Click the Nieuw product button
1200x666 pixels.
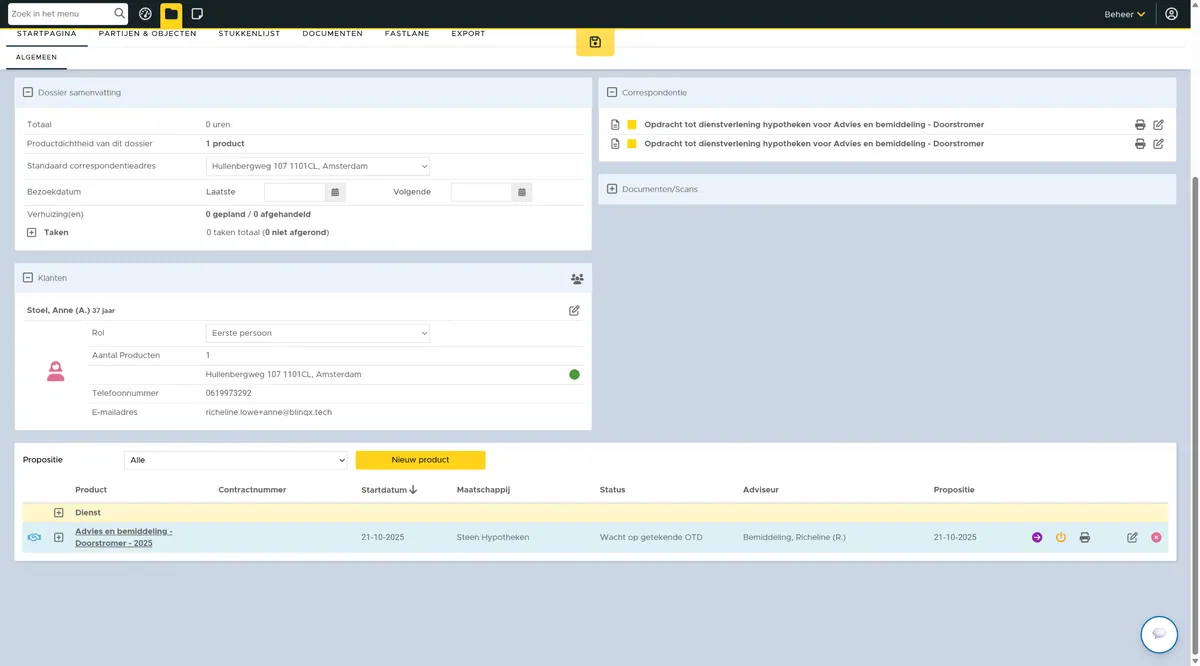click(420, 460)
